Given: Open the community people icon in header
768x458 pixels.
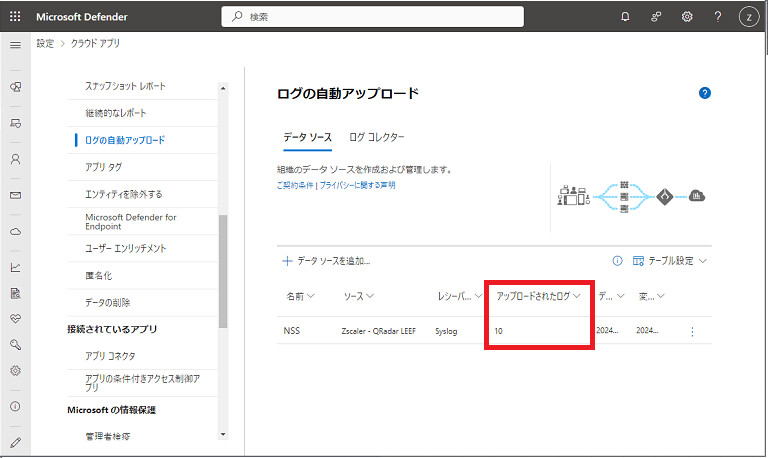Looking at the screenshot, I should click(x=656, y=17).
